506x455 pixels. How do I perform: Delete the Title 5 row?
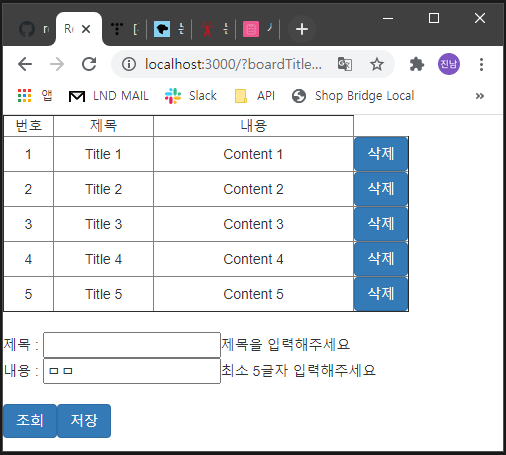click(x=381, y=294)
